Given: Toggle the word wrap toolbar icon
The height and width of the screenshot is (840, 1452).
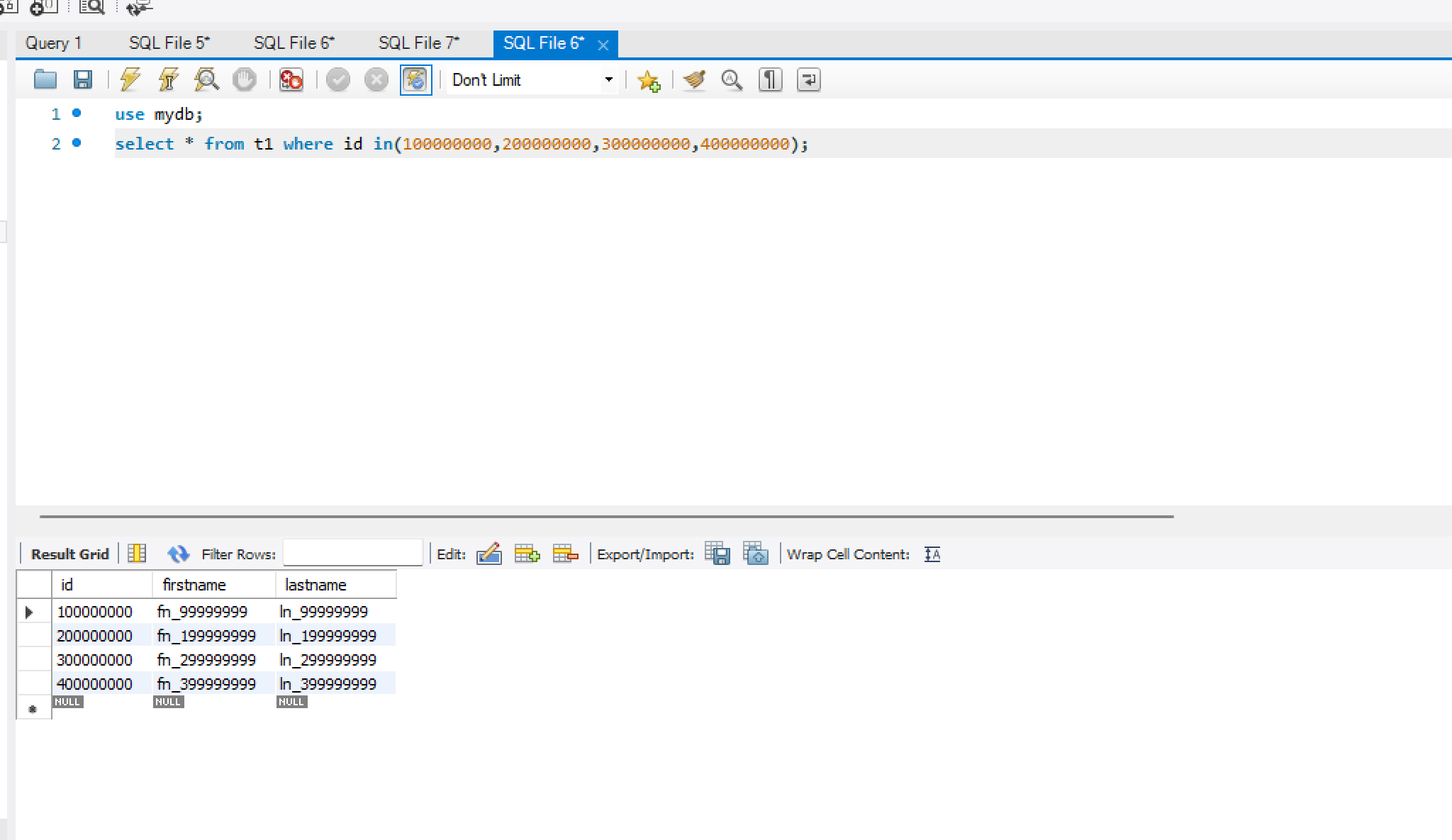Looking at the screenshot, I should (x=808, y=80).
